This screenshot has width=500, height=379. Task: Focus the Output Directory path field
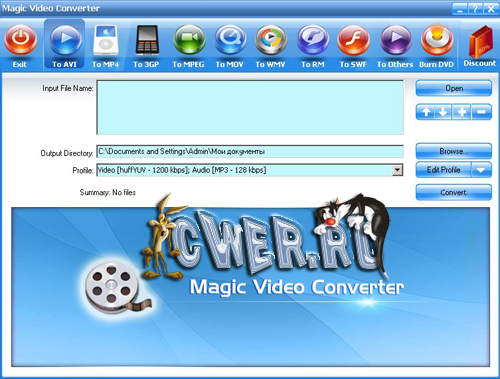[x=250, y=151]
